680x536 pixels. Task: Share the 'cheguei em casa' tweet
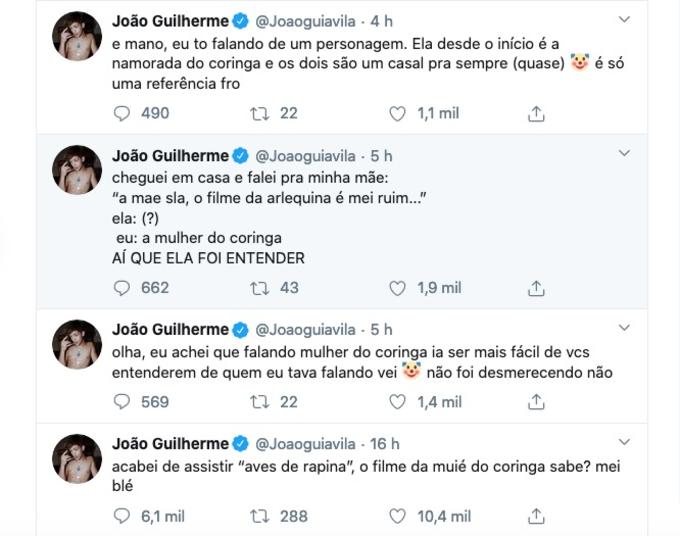(x=536, y=288)
